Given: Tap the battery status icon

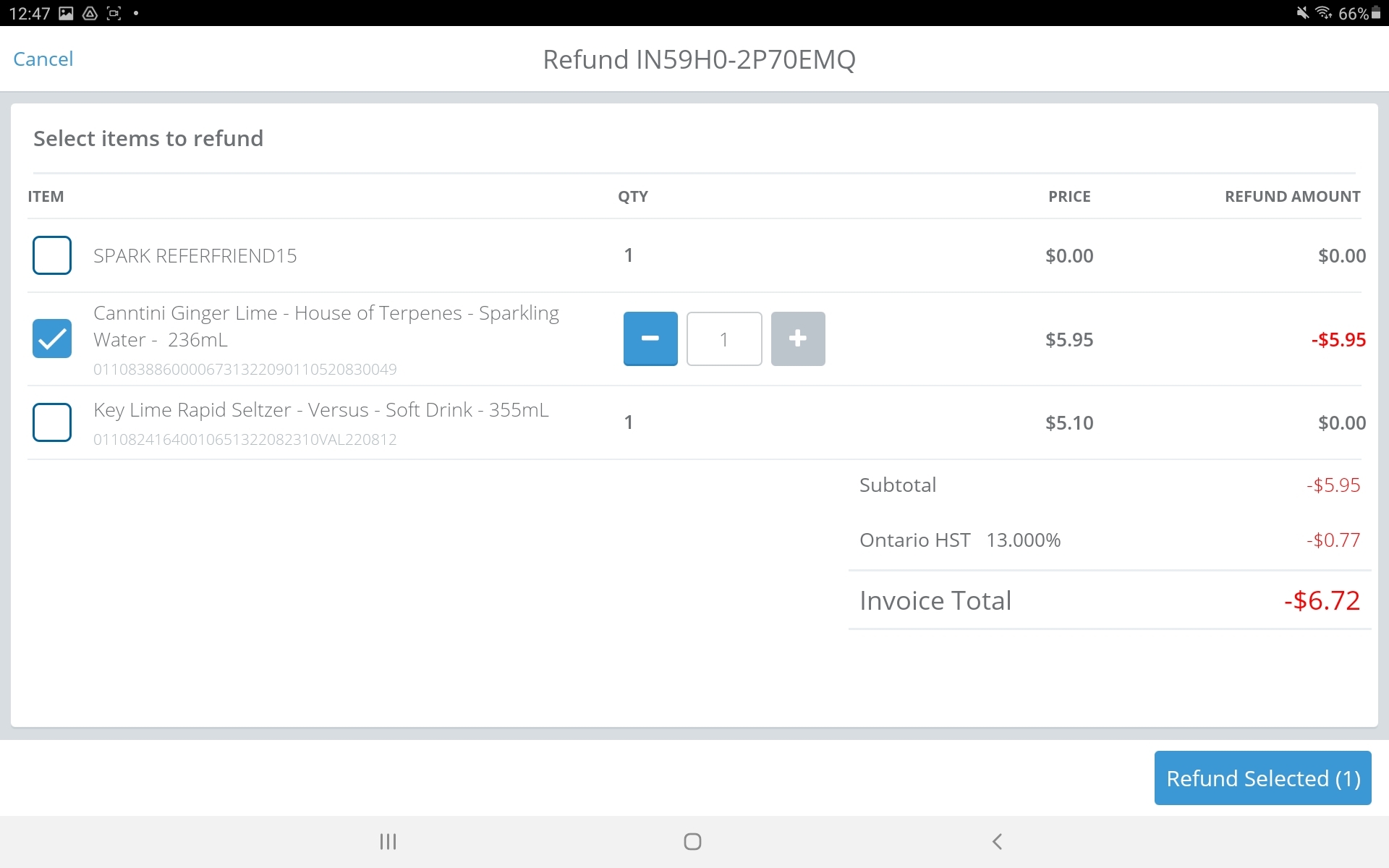Looking at the screenshot, I should 1376,13.
